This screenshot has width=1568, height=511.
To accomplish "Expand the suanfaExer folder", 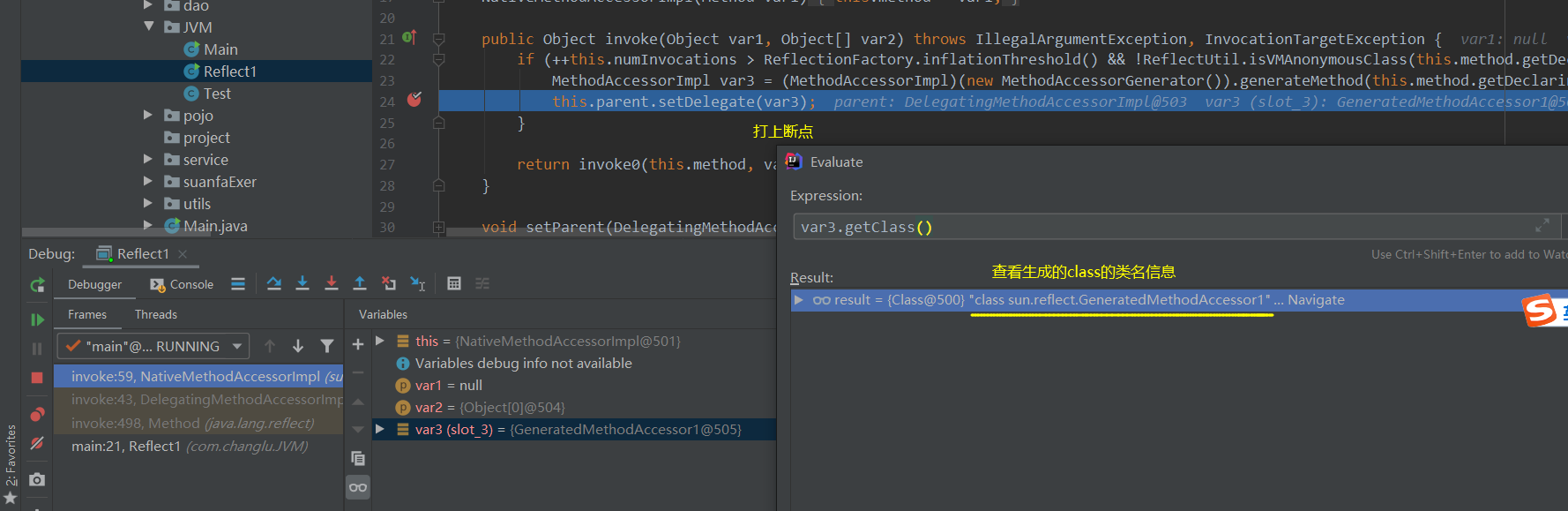I will pos(148,181).
